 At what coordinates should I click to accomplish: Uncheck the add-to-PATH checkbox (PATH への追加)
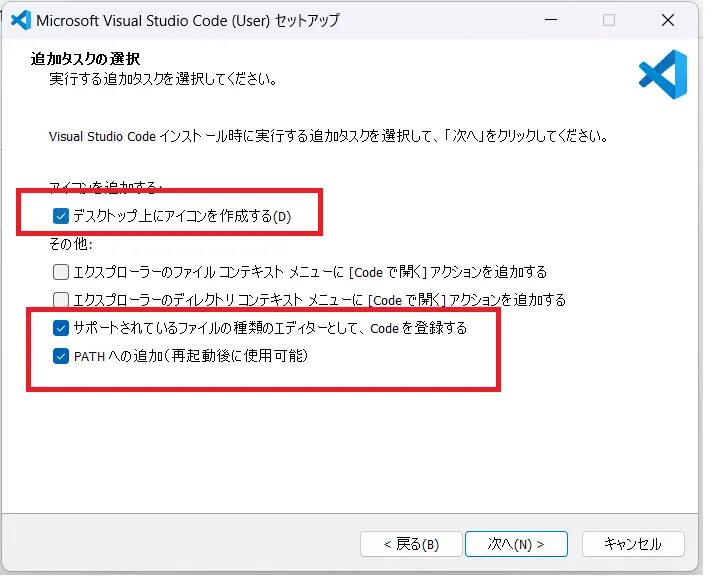61,356
